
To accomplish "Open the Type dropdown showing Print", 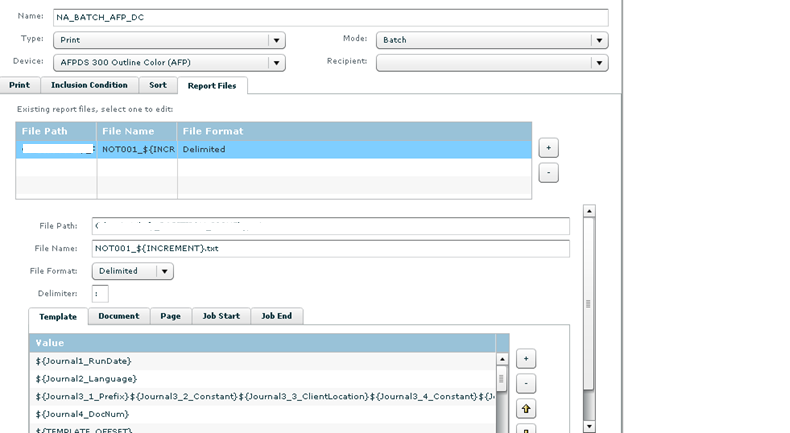I will pyautogui.click(x=276, y=40).
